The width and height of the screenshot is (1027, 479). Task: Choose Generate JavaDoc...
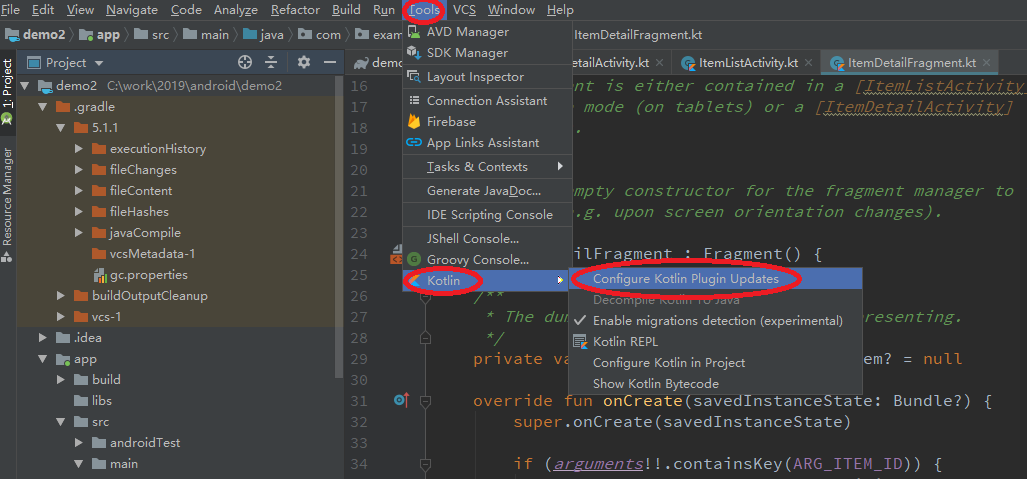(x=487, y=191)
